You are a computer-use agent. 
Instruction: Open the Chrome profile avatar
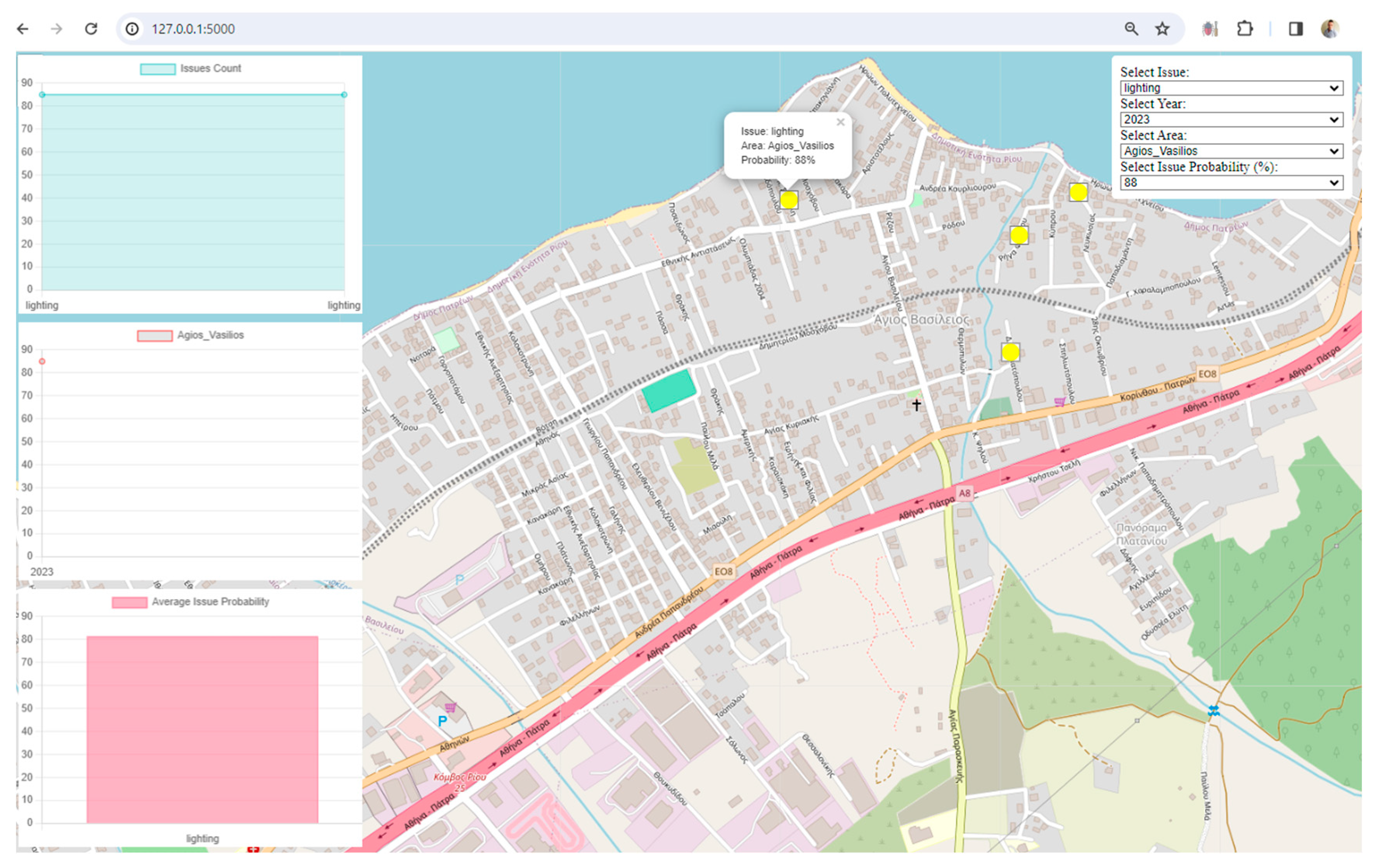[1330, 28]
